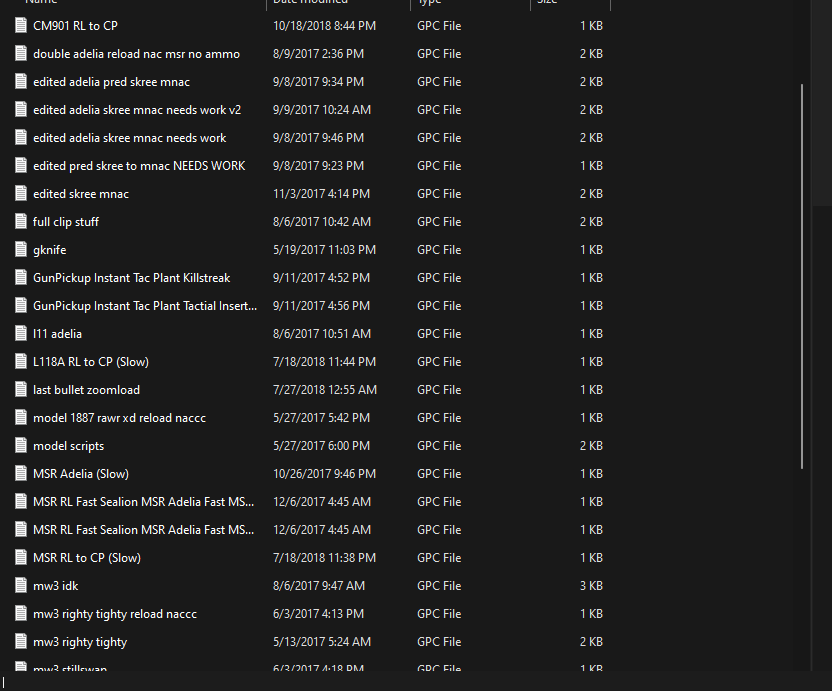Screen dimensions: 832x691
Task: Select the file name edited skree mnac
Action: (x=81, y=194)
